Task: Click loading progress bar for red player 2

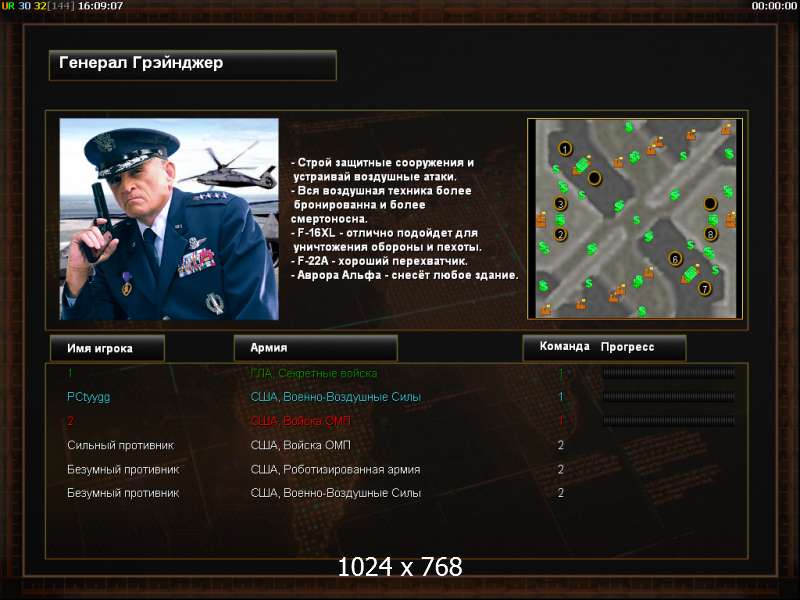Action: (669, 421)
